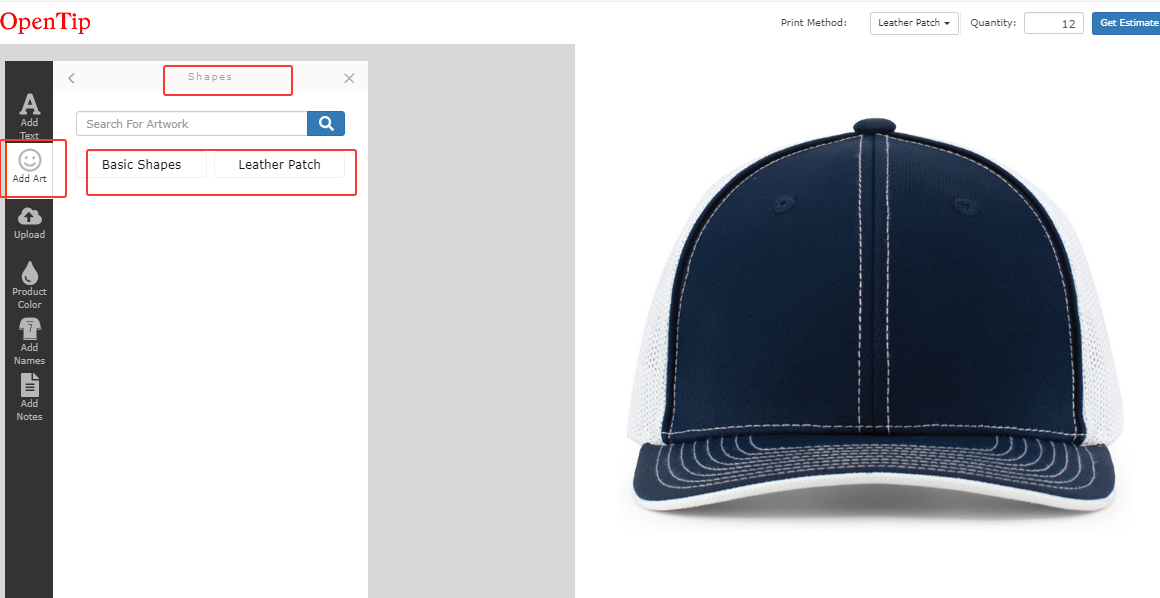Viewport: 1160px width, 598px height.
Task: Close the Shapes panel with the X
Action: (349, 78)
